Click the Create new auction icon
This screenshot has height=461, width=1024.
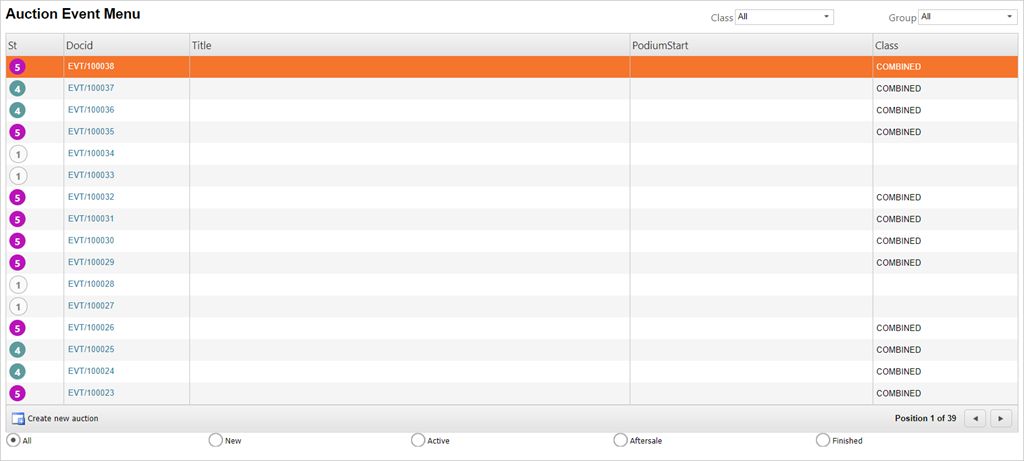[18, 418]
